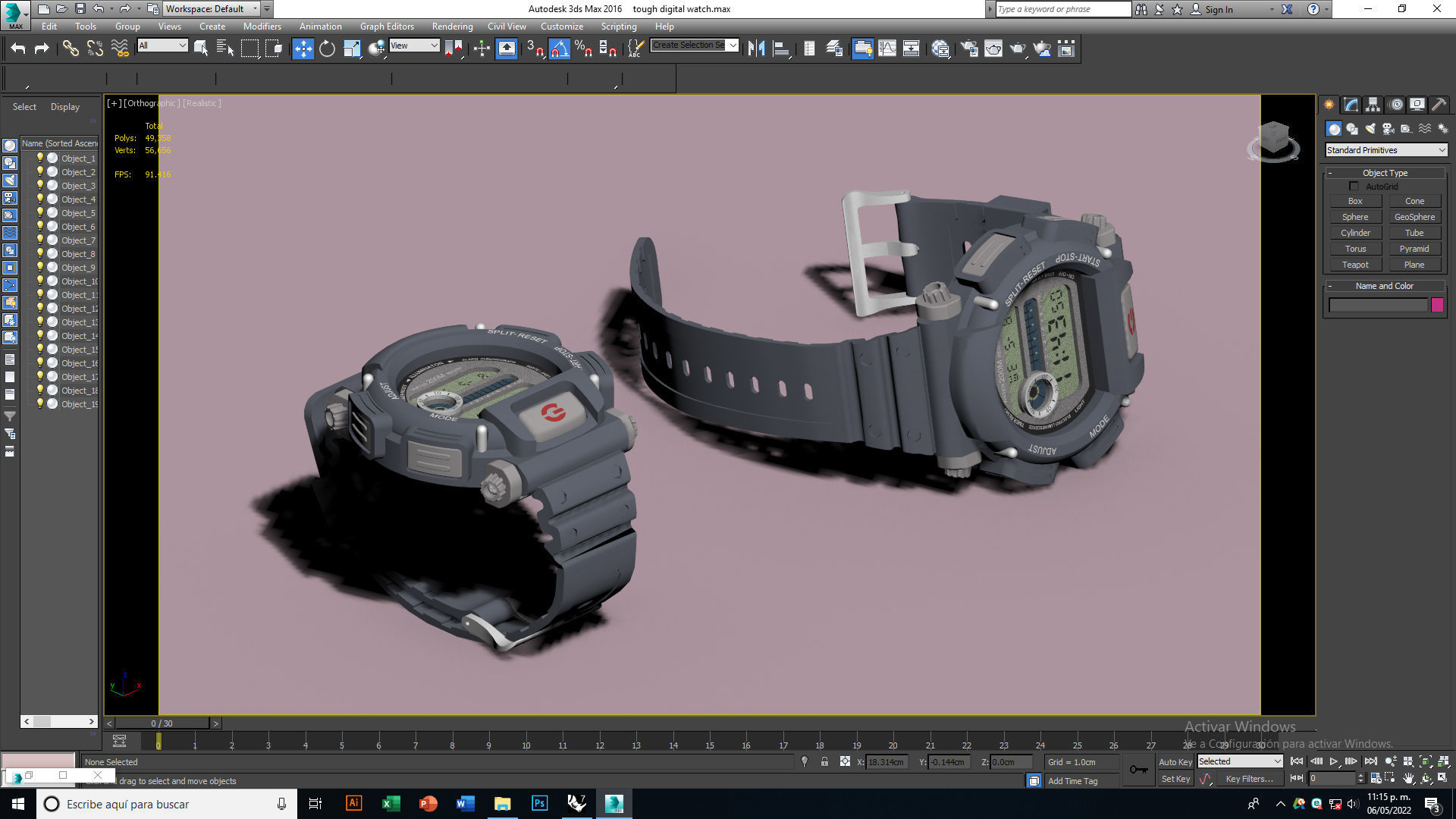Click the Auto Key button

(x=1175, y=762)
